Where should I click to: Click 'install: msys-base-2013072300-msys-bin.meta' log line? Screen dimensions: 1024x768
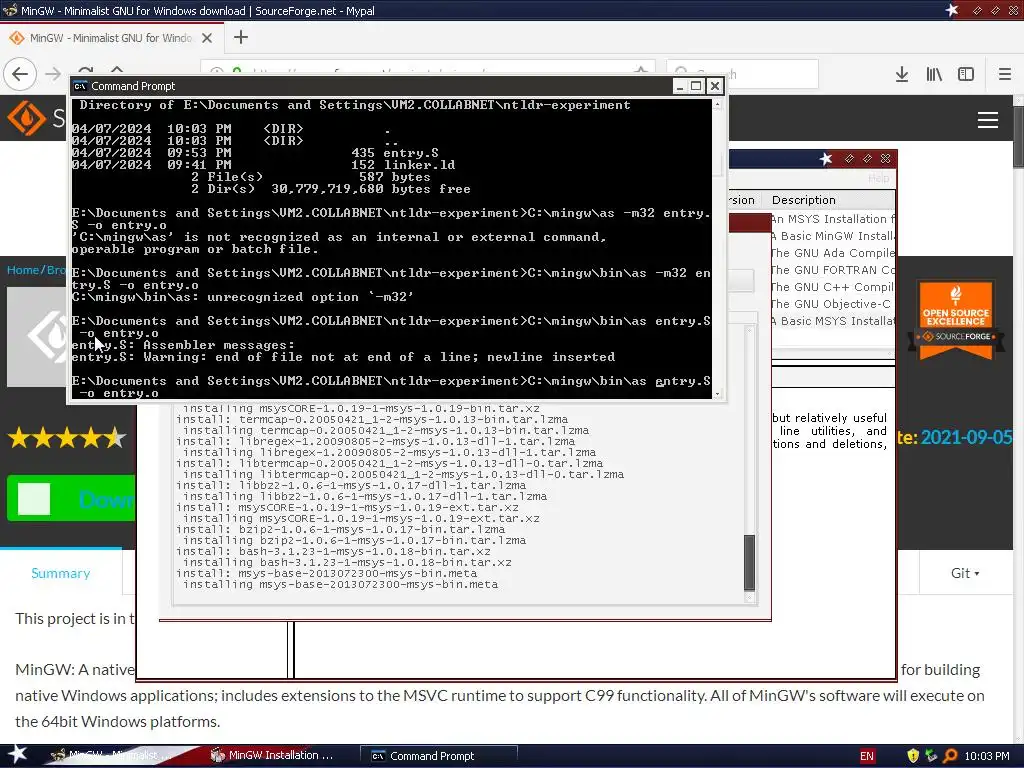pos(326,573)
